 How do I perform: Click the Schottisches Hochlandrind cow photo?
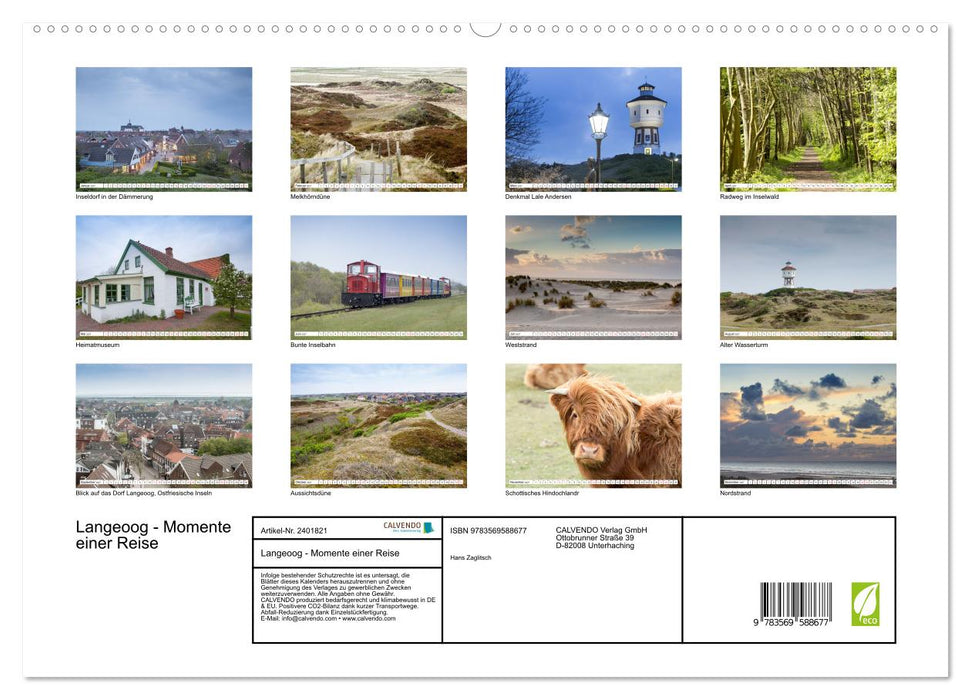coord(593,426)
